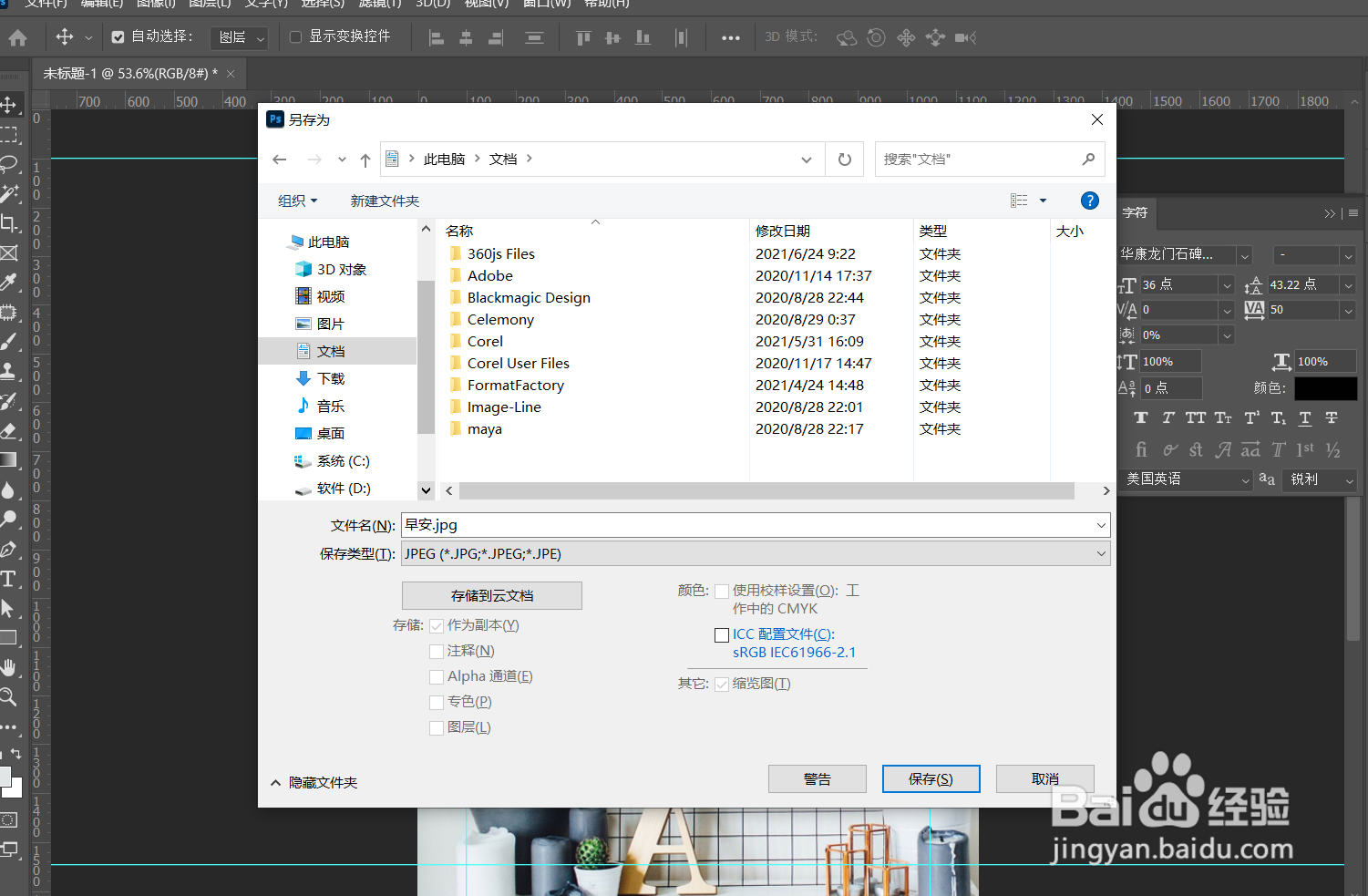Image resolution: width=1368 pixels, height=896 pixels.
Task: Click the 取消 cancel button
Action: pos(1045,779)
